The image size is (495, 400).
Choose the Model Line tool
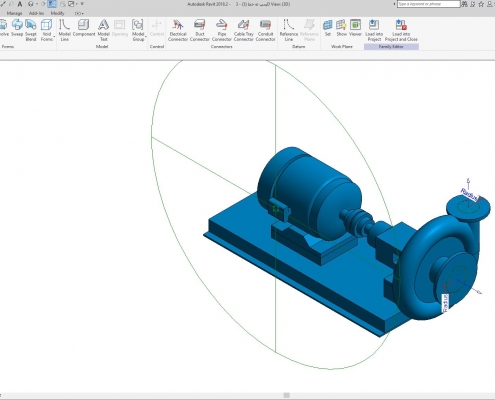[x=64, y=30]
